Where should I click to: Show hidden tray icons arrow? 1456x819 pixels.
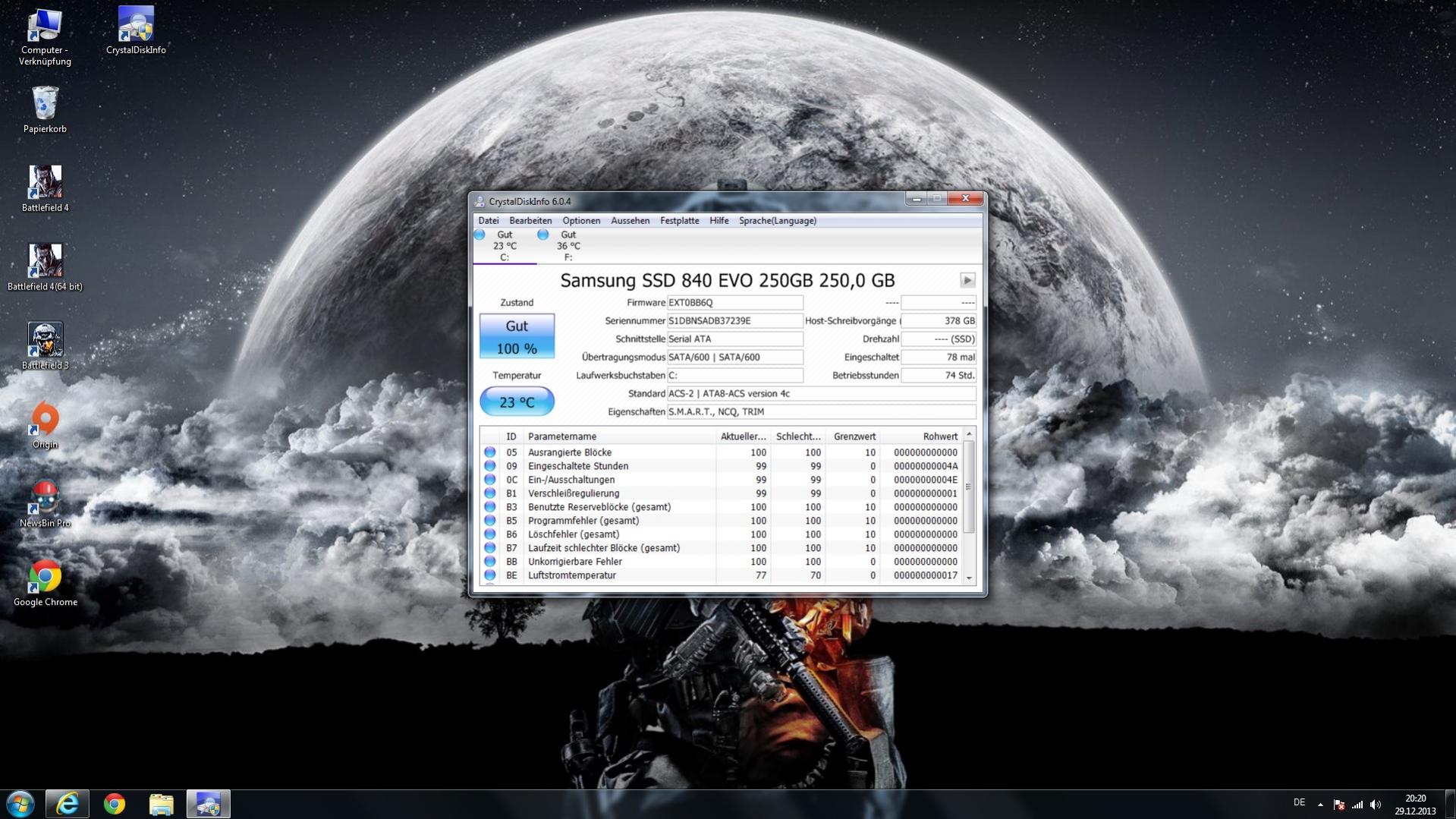1320,805
